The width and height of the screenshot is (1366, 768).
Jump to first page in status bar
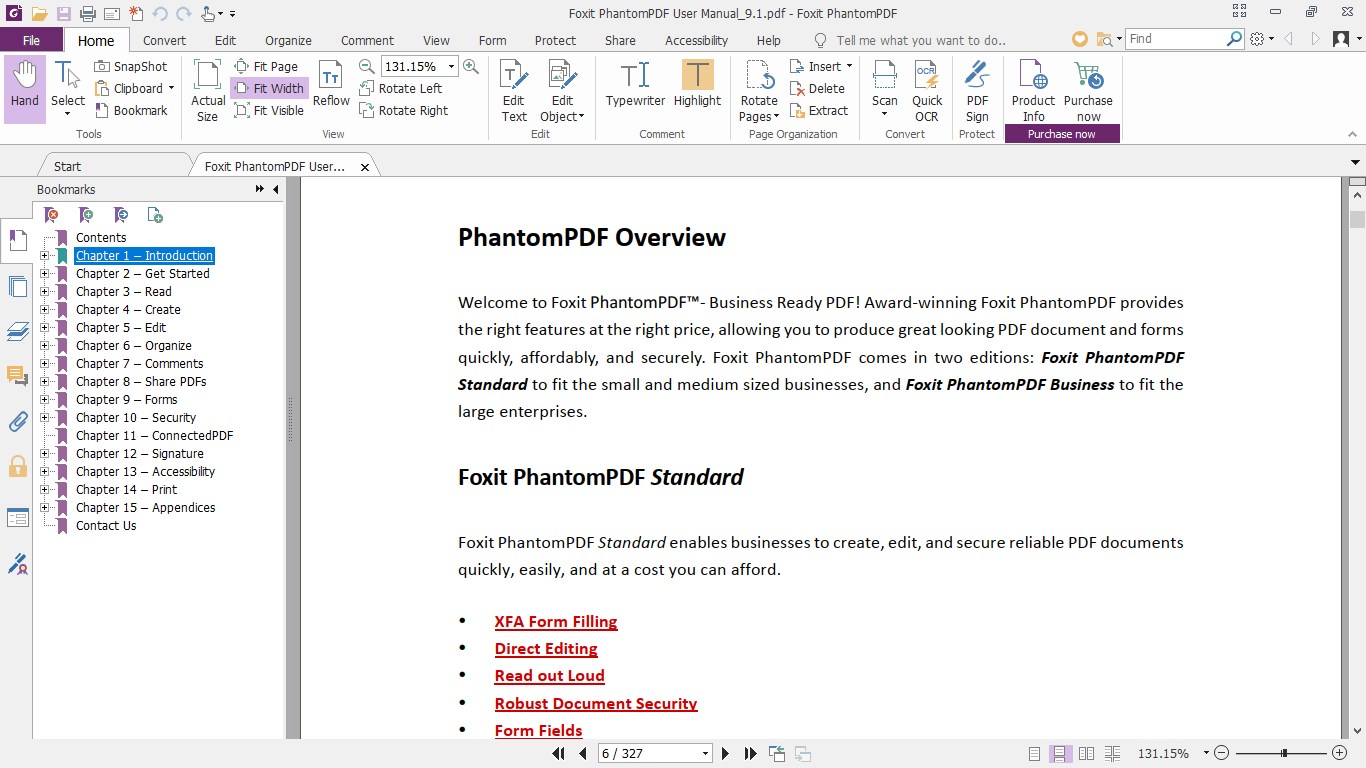559,754
